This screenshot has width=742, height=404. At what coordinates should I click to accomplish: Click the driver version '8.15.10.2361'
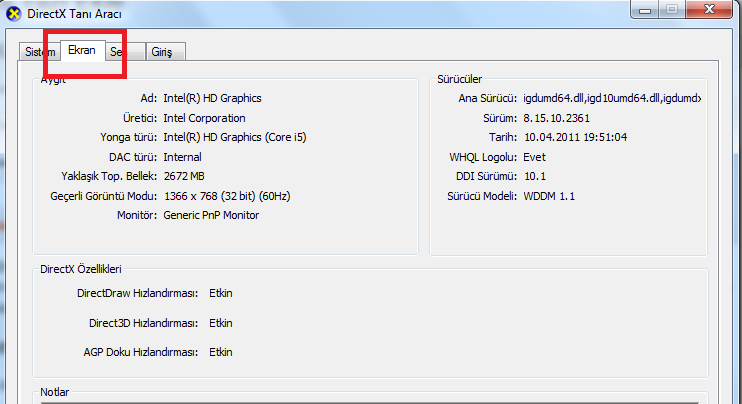click(x=556, y=118)
